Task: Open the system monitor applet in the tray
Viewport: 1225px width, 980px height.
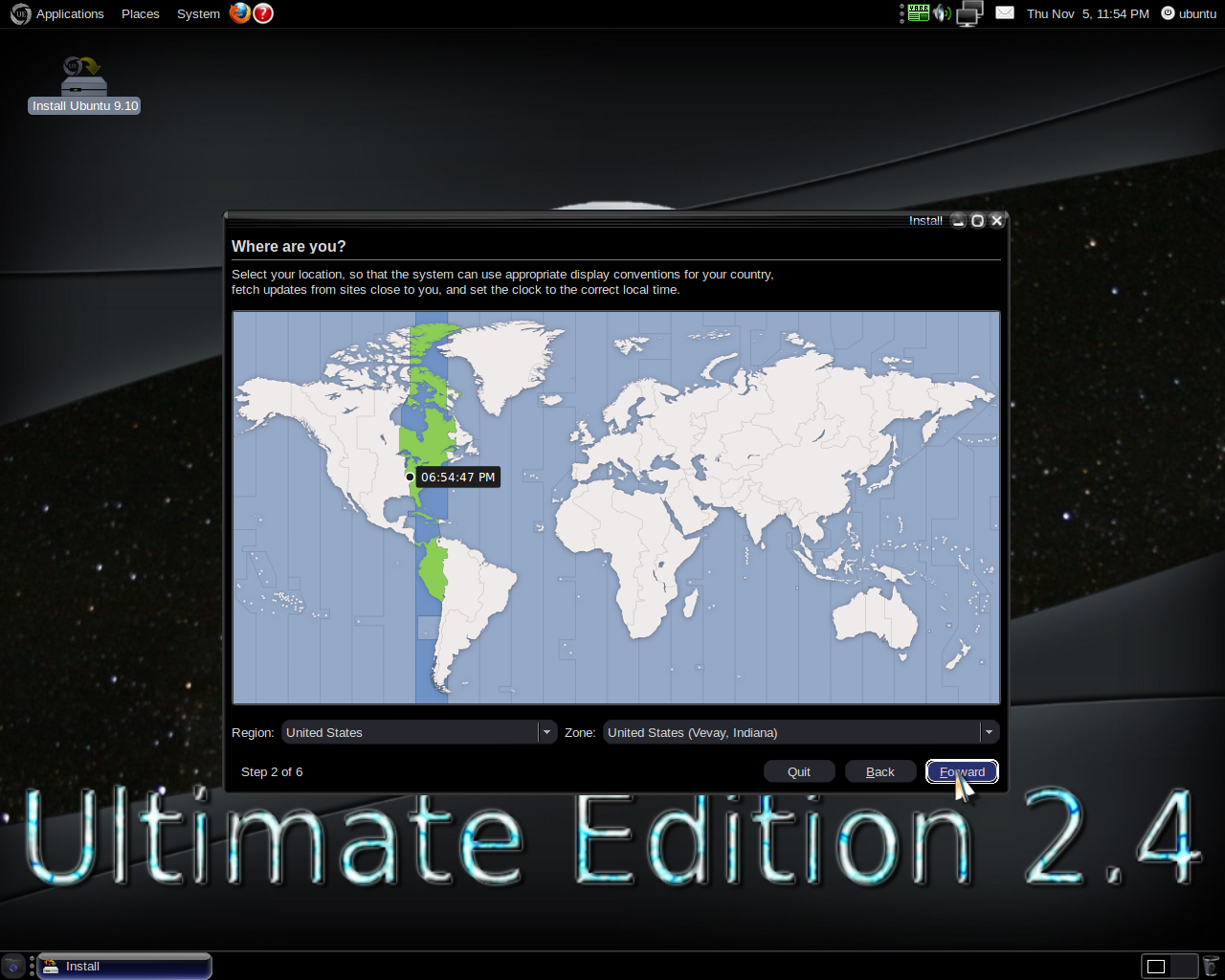Action: [x=919, y=13]
